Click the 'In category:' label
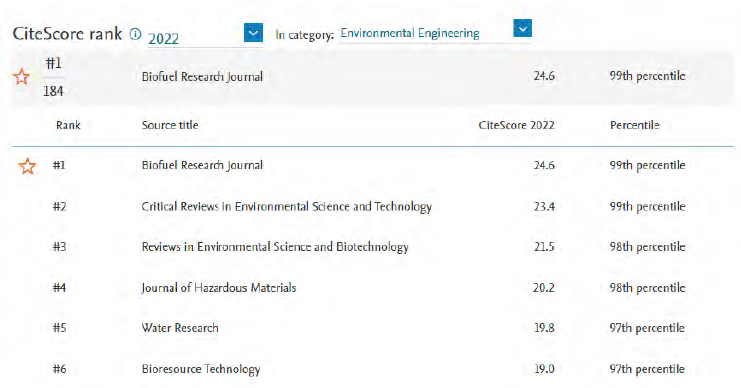This screenshot has width=741, height=388. 305,35
